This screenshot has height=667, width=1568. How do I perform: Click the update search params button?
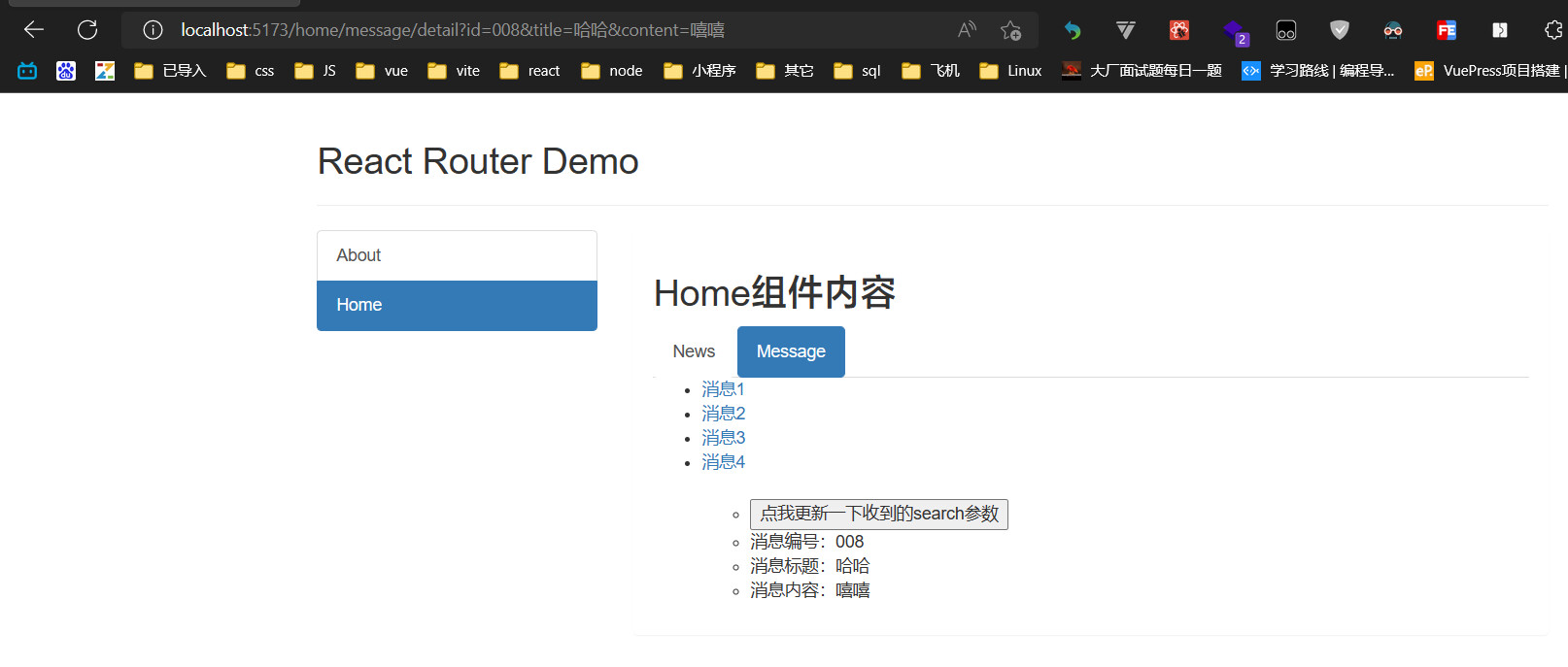(878, 514)
